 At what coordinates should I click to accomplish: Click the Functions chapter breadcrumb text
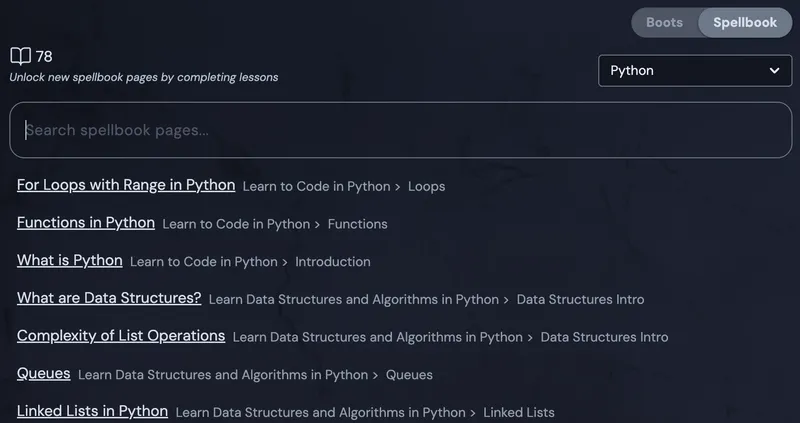click(357, 224)
